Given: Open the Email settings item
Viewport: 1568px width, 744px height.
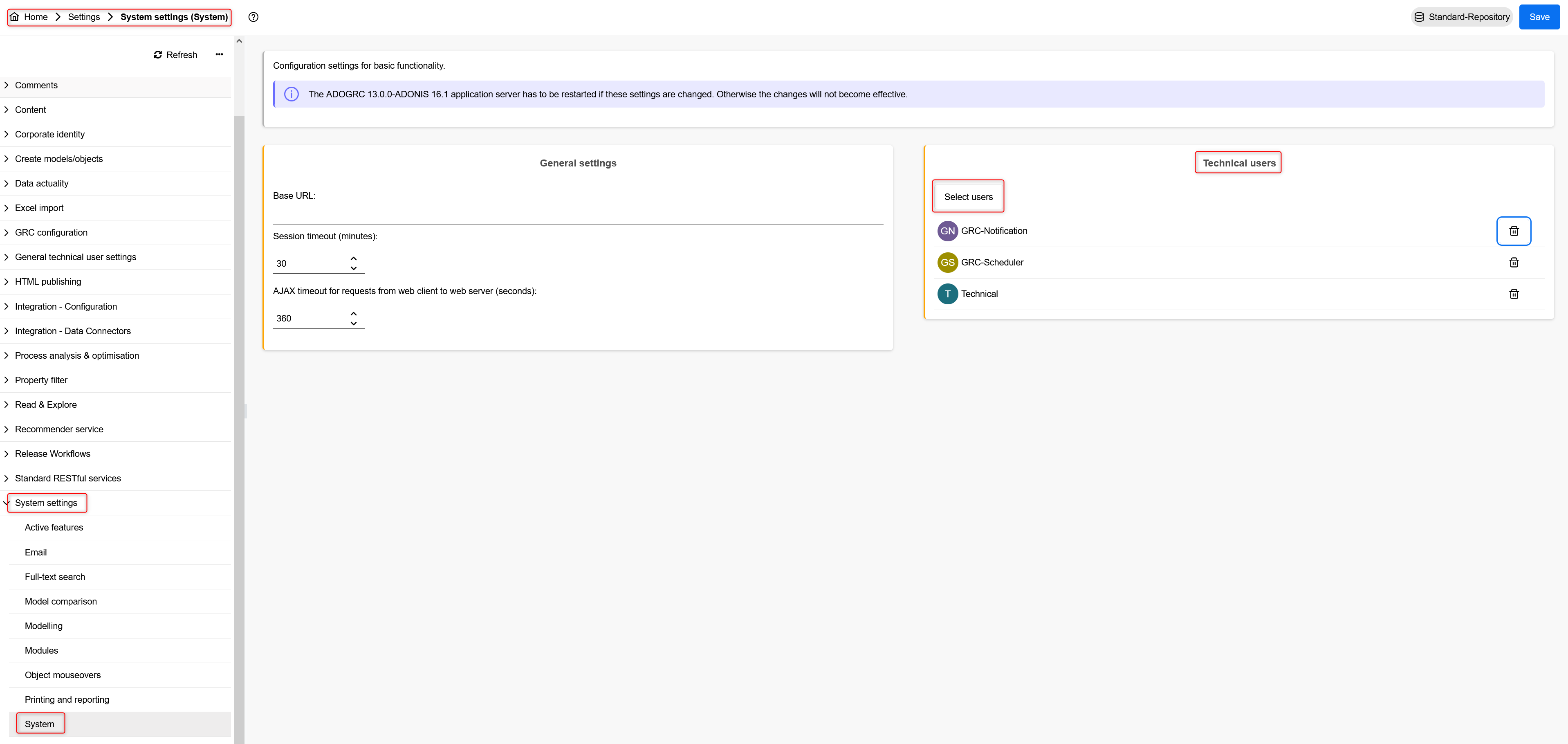Looking at the screenshot, I should point(36,552).
